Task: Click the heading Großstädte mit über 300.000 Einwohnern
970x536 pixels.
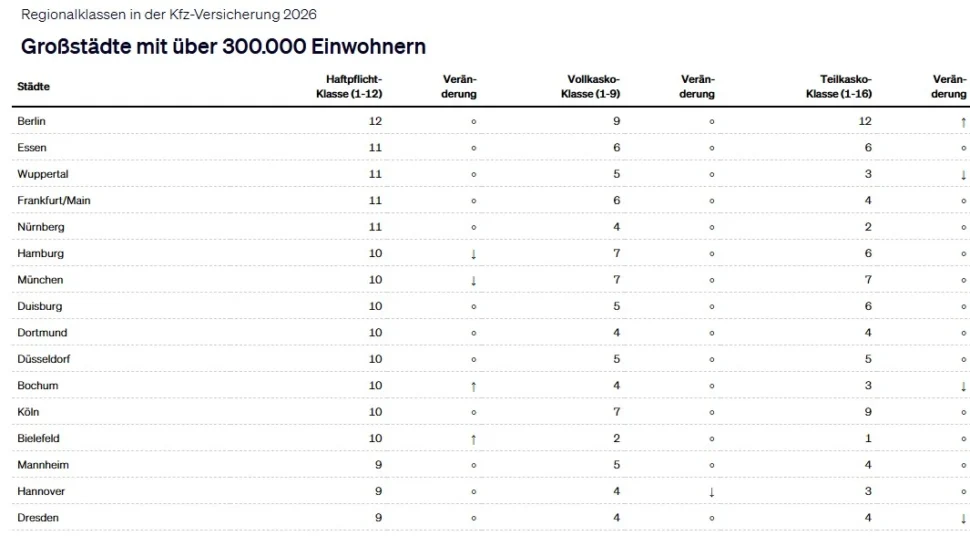Action: (x=223, y=47)
